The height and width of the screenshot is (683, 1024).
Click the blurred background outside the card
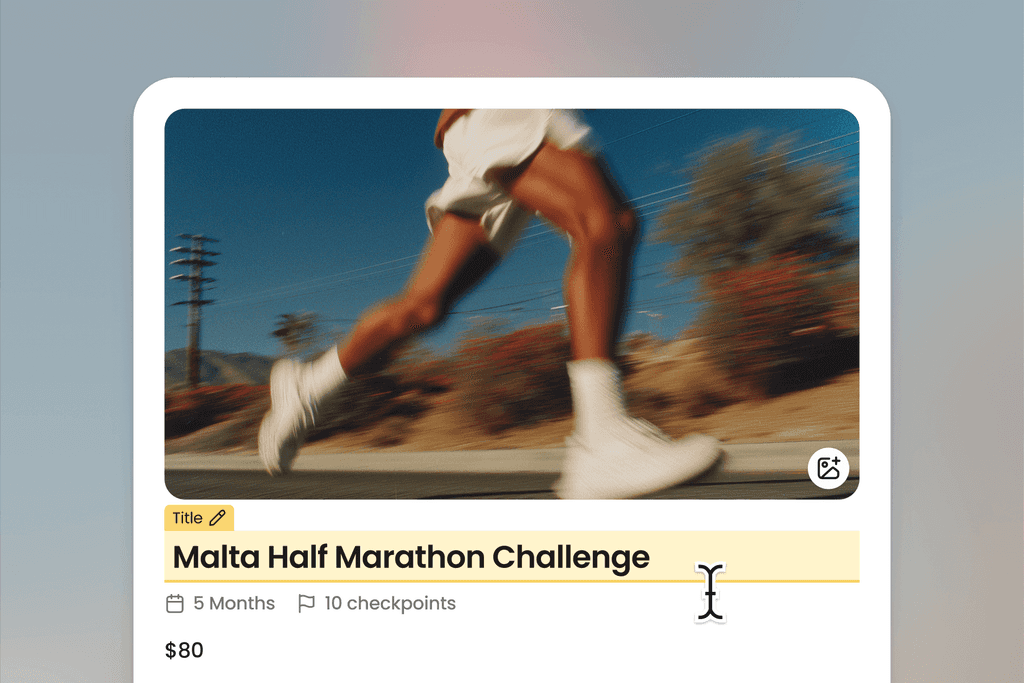coord(65,326)
